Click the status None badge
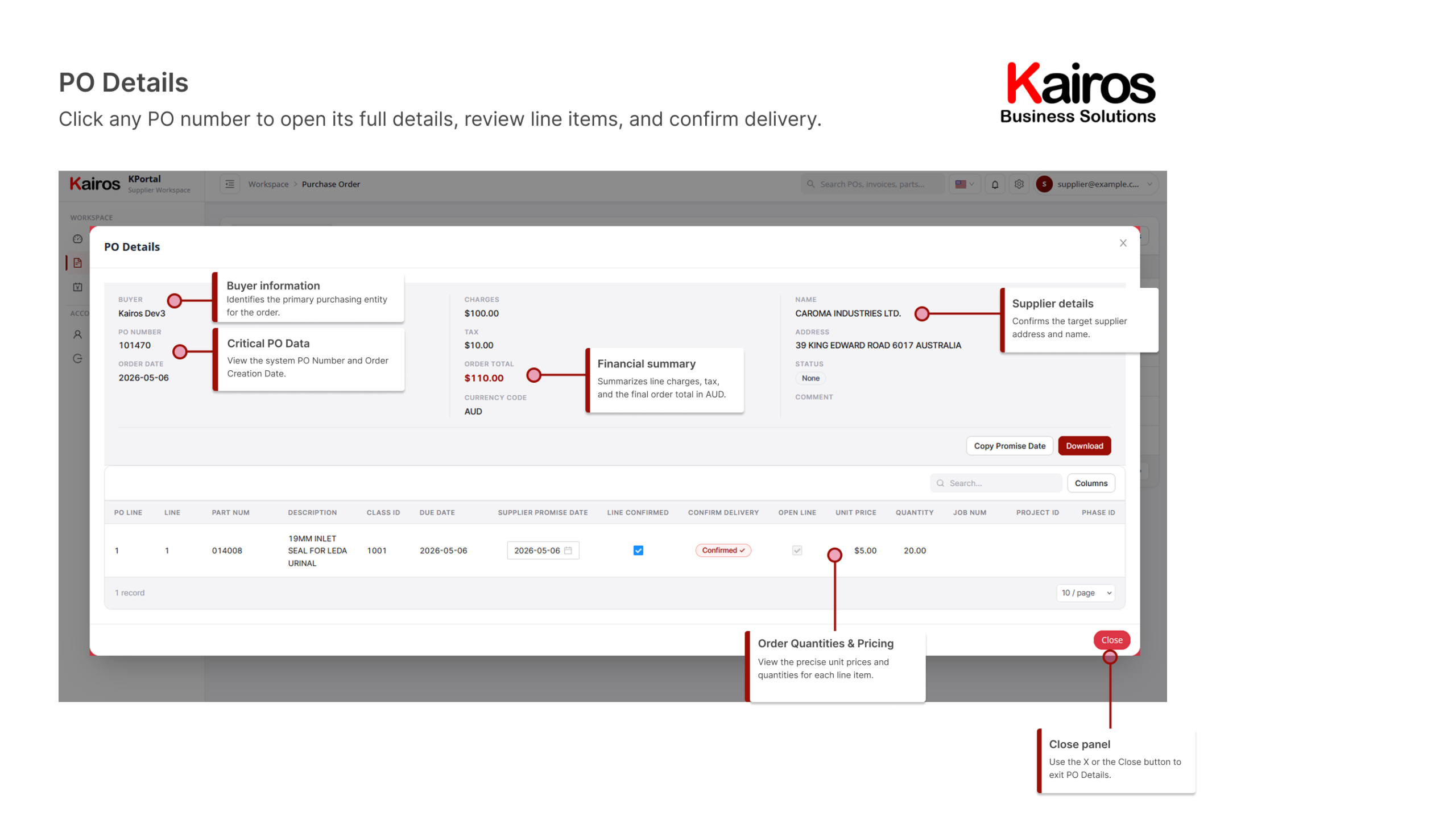This screenshot has height=824, width=1456. click(810, 378)
